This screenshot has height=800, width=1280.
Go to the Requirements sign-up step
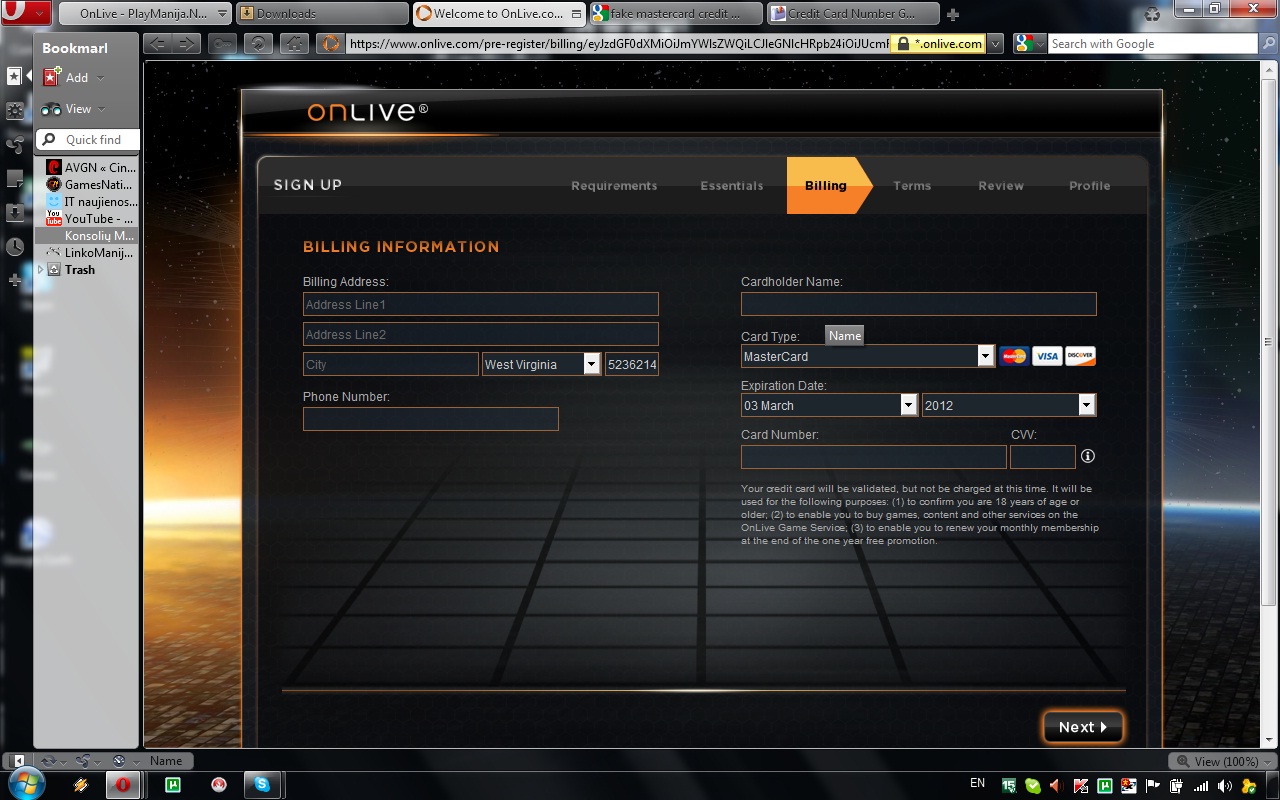(614, 186)
